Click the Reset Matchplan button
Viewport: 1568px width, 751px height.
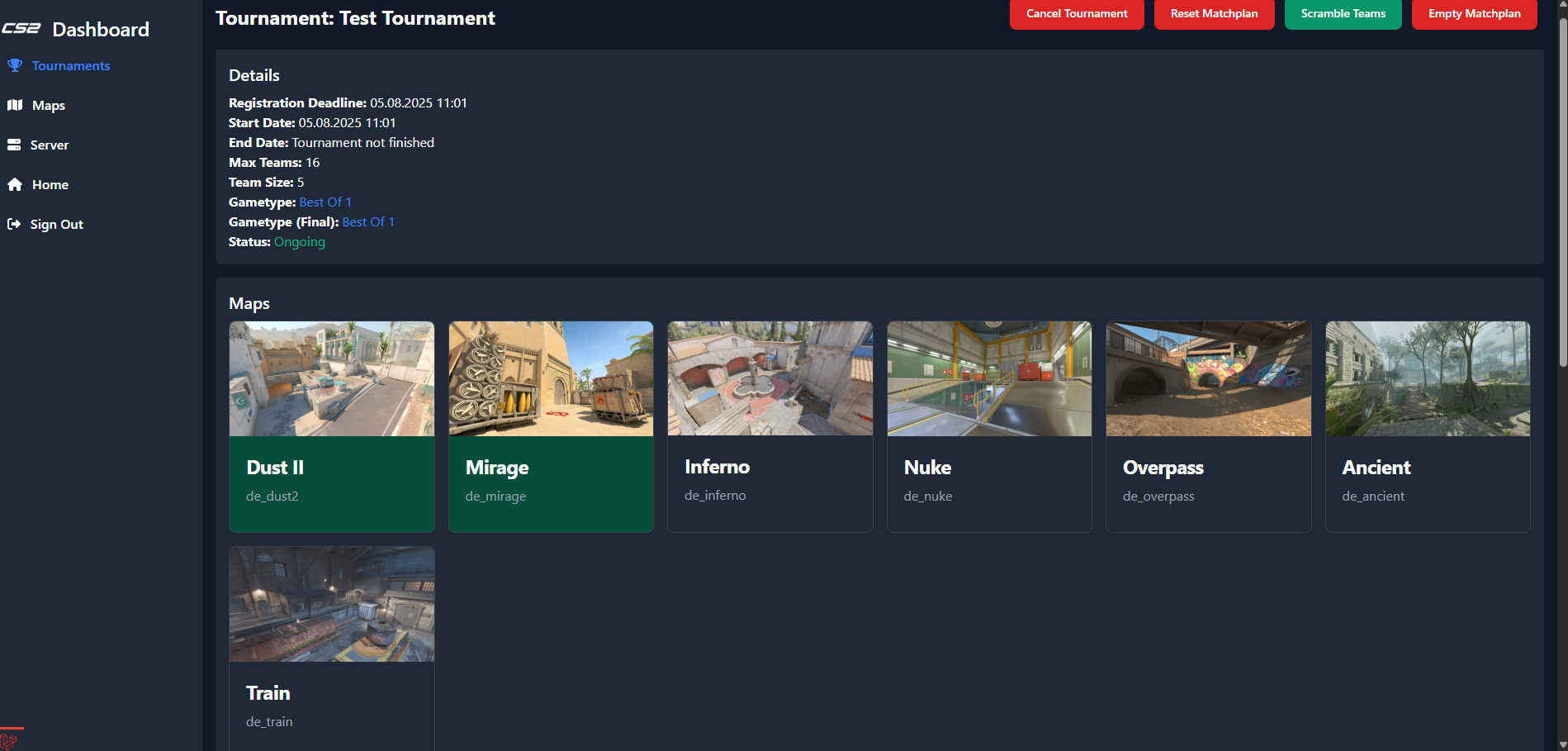pyautogui.click(x=1214, y=13)
